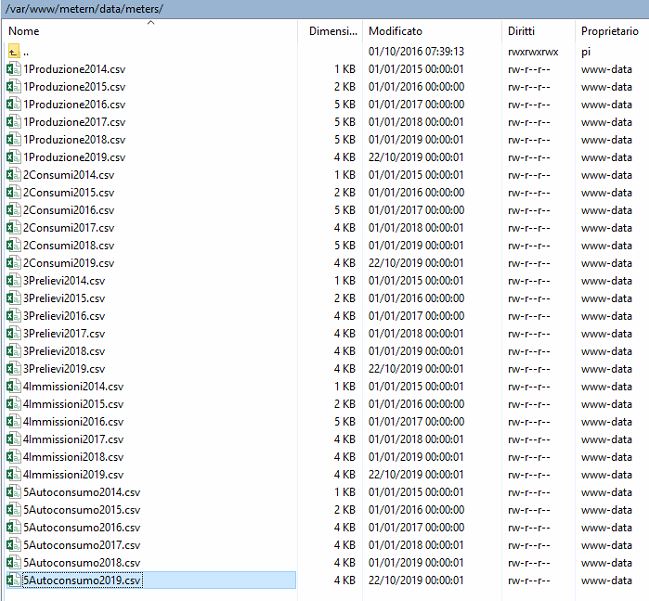Click the 3Prelievi2014.csv file icon
This screenshot has width=649, height=601.
click(14, 281)
